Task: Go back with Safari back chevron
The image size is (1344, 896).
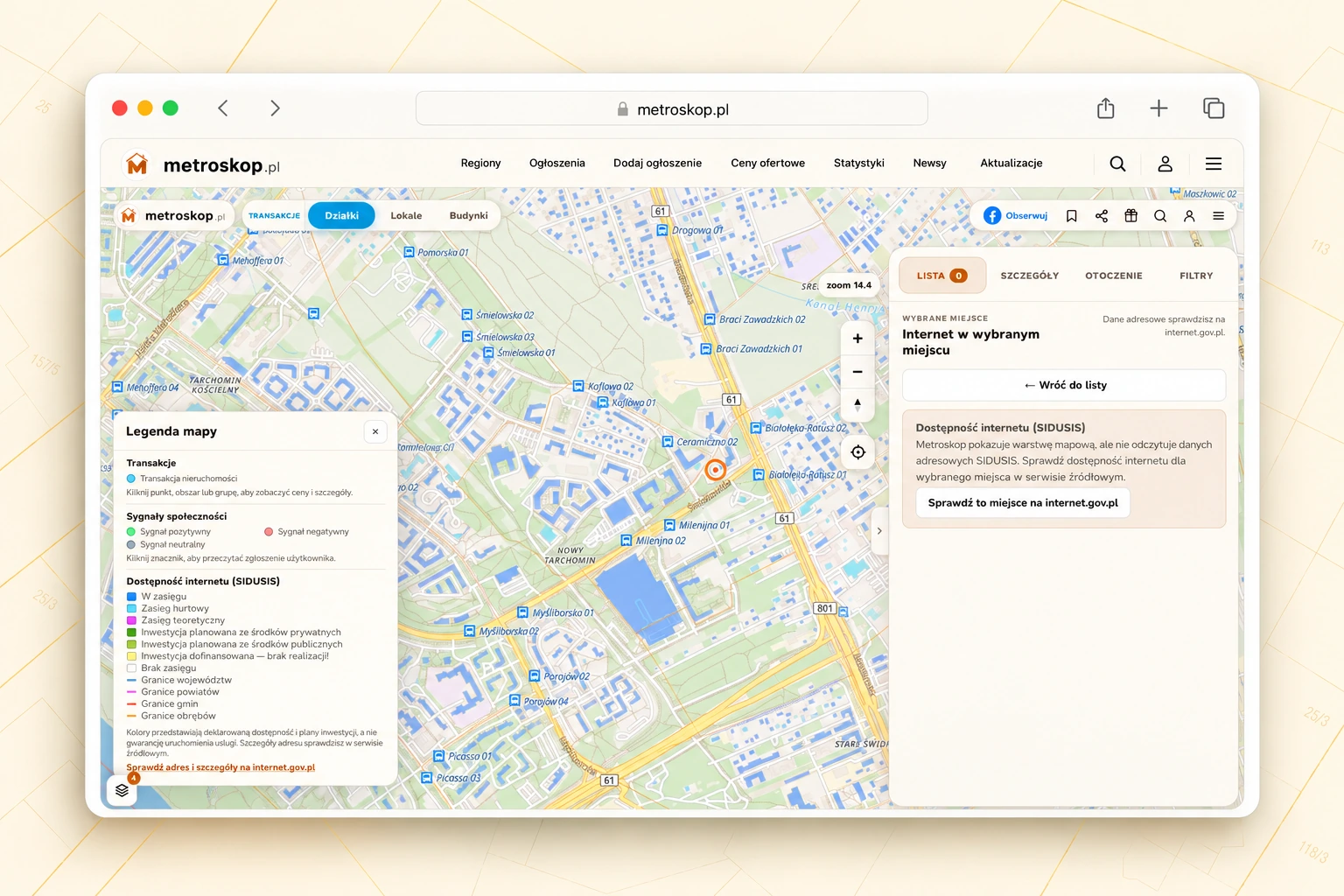Action: click(x=223, y=108)
